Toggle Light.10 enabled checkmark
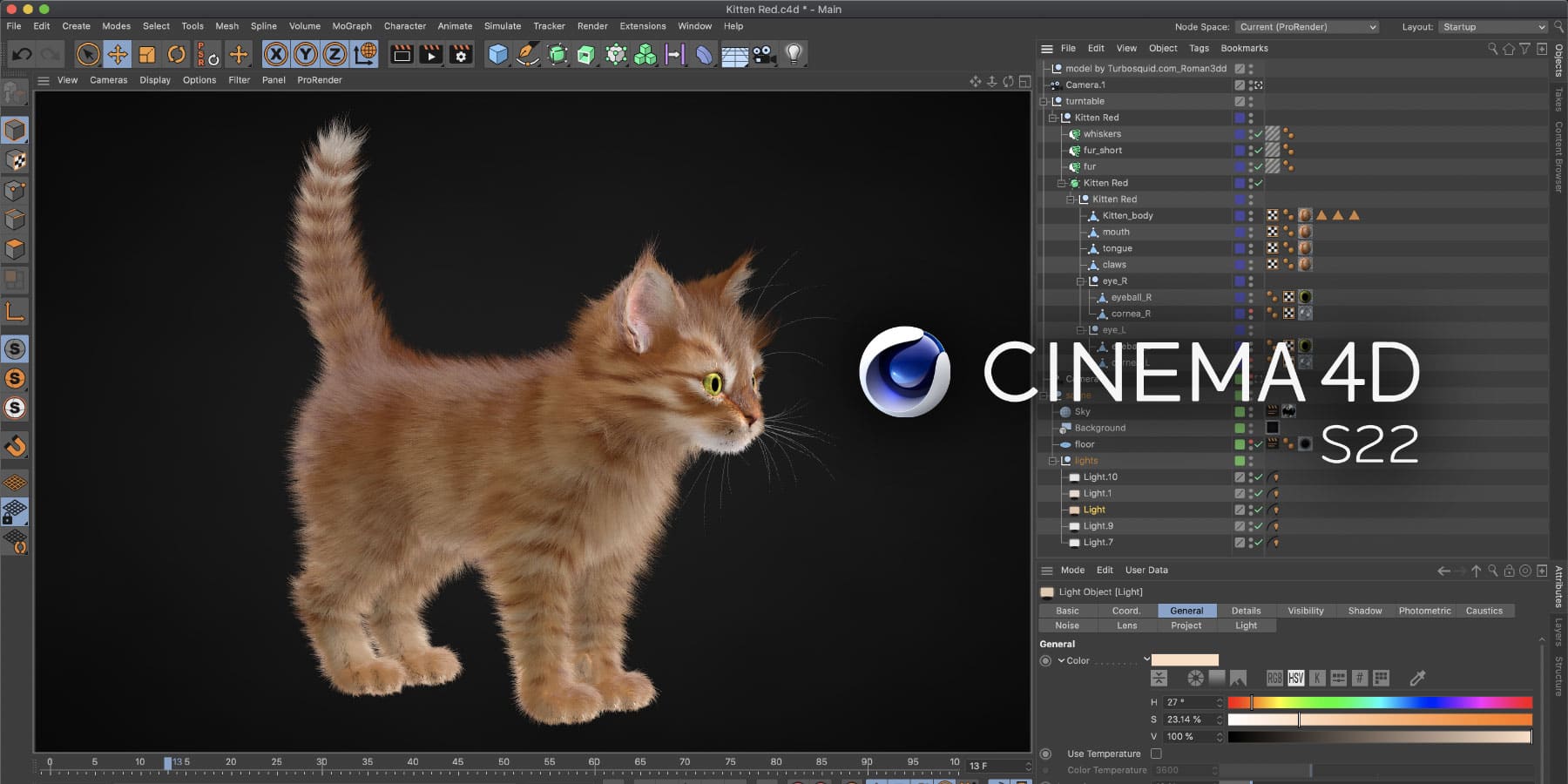This screenshot has width=1568, height=784. pyautogui.click(x=1258, y=477)
